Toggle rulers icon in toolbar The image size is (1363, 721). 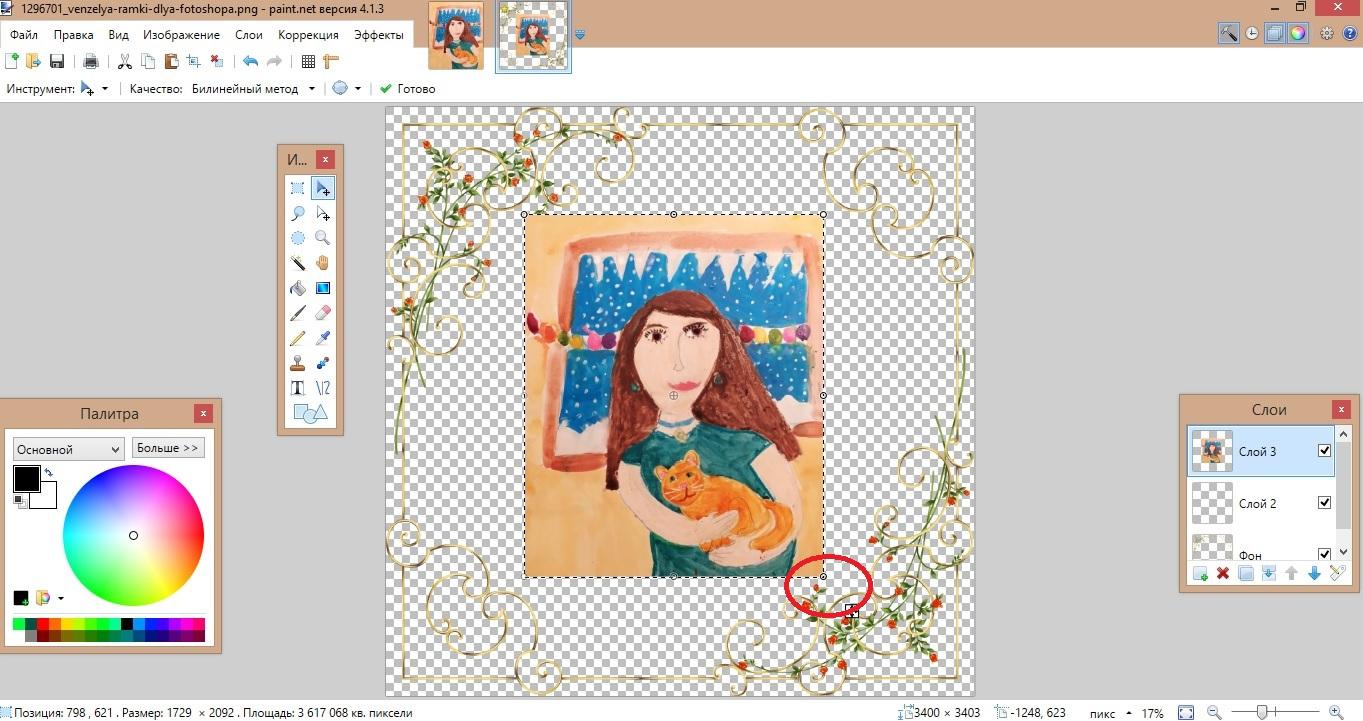click(331, 61)
